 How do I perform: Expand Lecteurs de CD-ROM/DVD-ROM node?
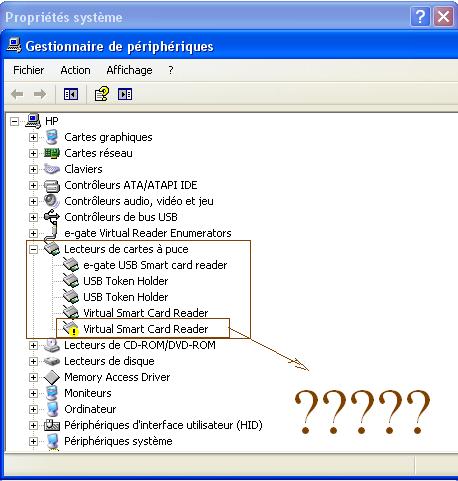tap(33, 345)
